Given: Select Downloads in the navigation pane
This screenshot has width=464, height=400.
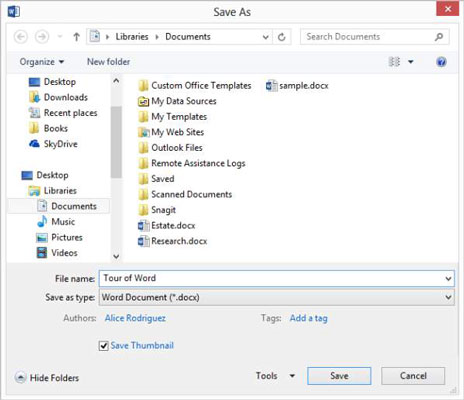Looking at the screenshot, I should 58,97.
